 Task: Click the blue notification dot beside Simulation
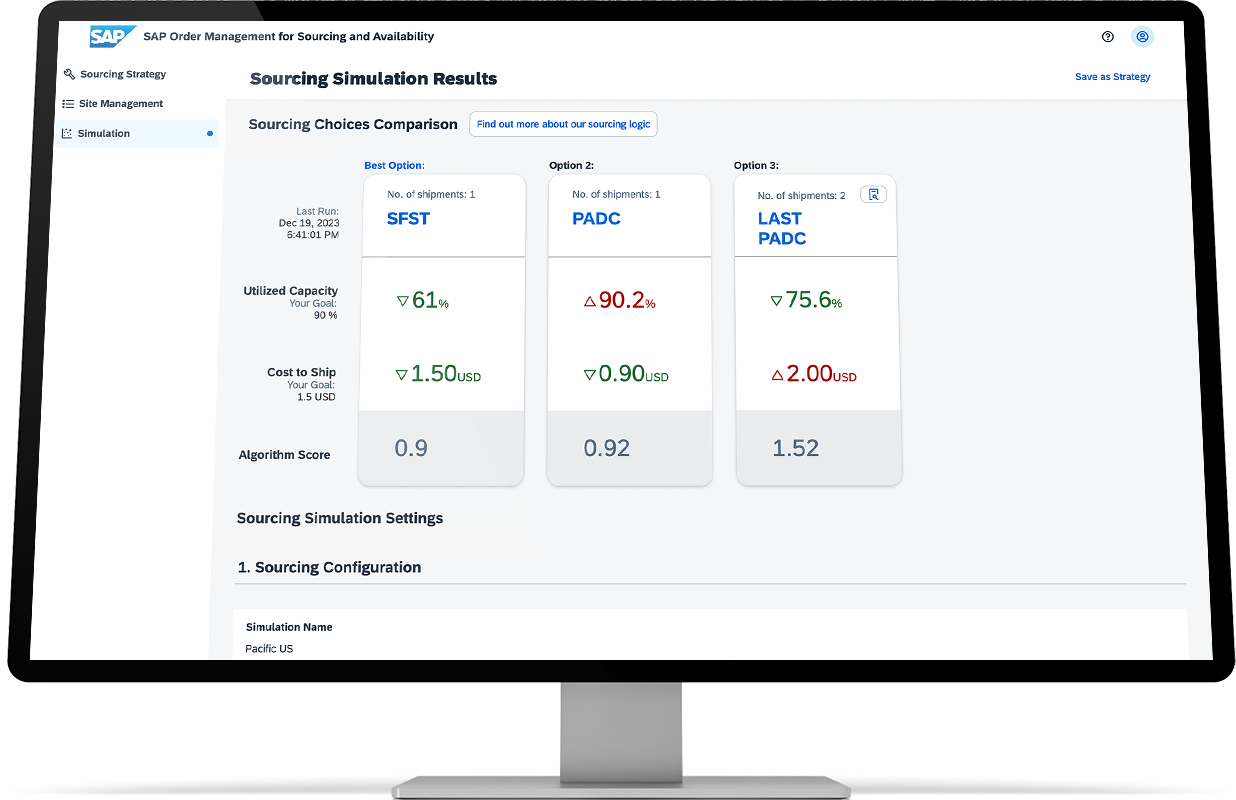tap(209, 132)
